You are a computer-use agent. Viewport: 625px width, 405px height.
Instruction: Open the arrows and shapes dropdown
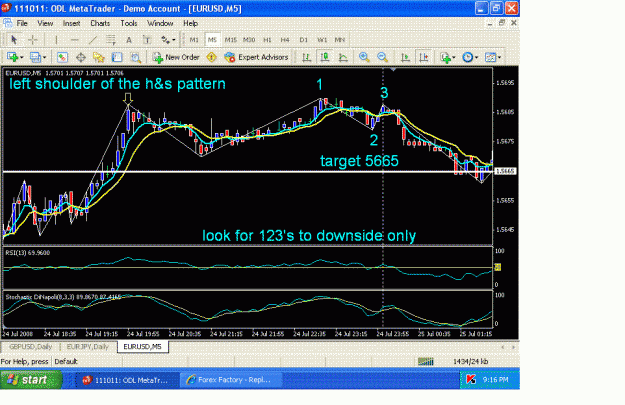(168, 39)
